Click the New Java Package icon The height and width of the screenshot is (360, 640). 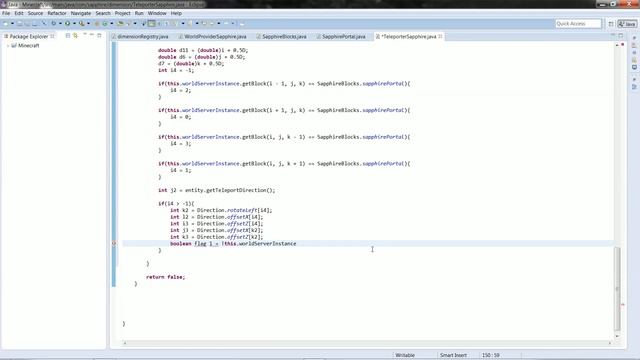click(x=97, y=24)
